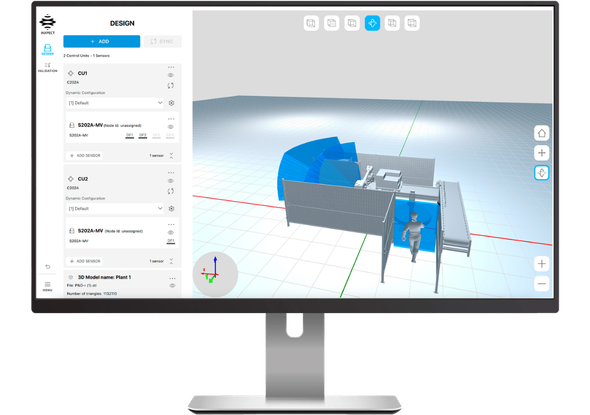Open the three-dot menu for CU2
Image resolution: width=590 pixels, height=415 pixels.
point(171,173)
